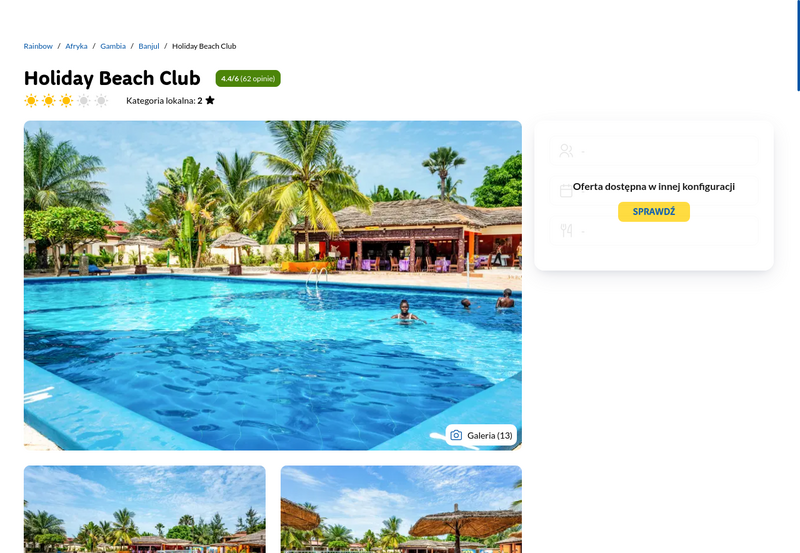Click the yellow SPRAWDŹ button
800x553 pixels.
coord(654,212)
